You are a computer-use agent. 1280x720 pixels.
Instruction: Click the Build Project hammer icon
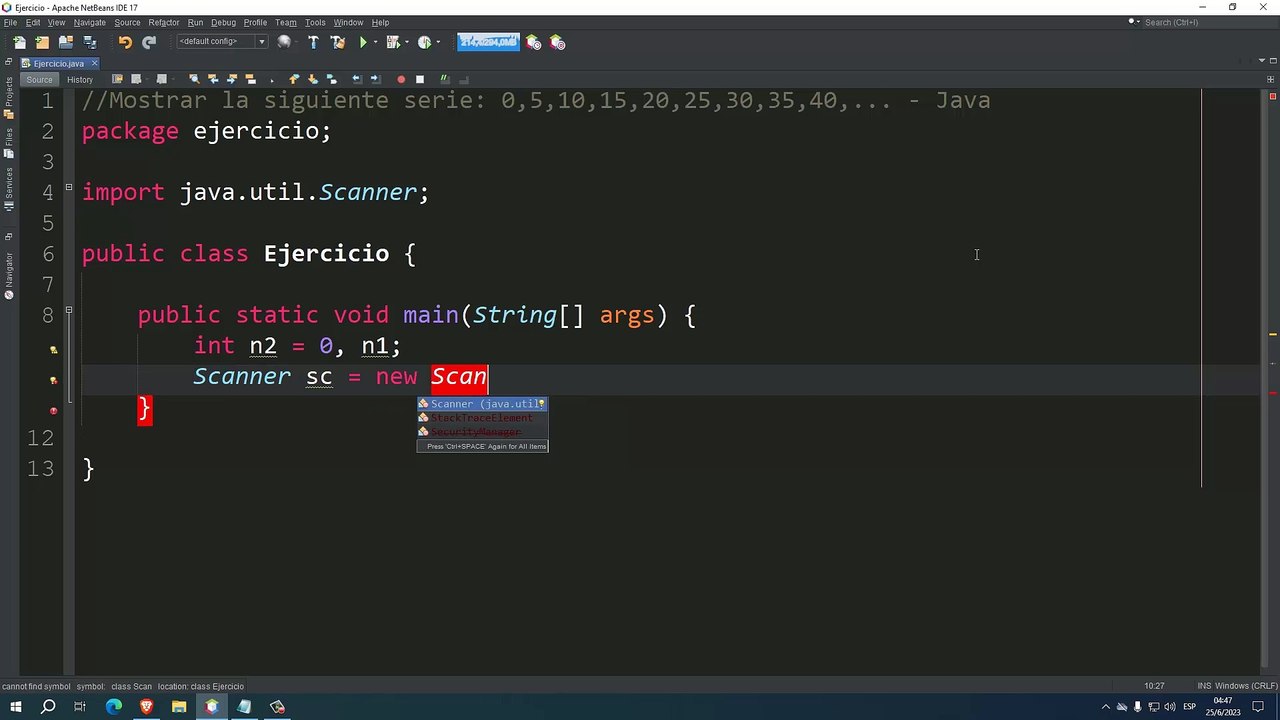(x=313, y=42)
